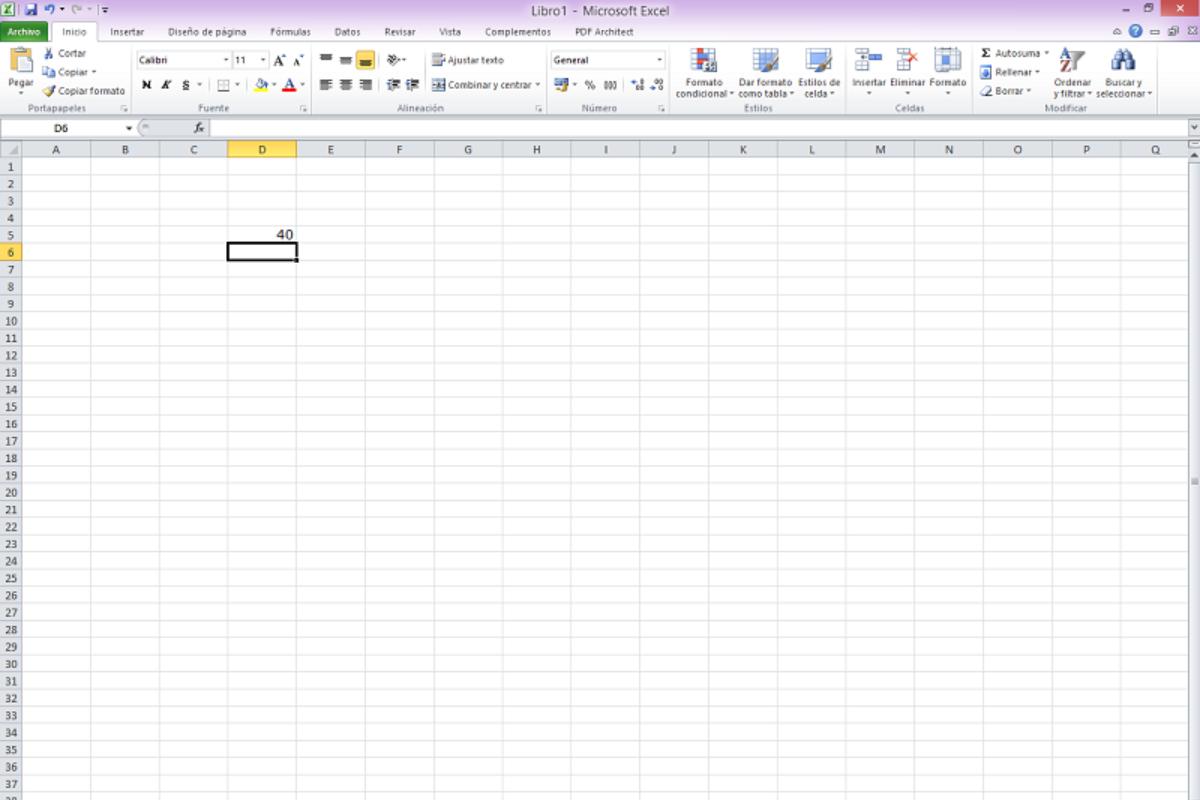The height and width of the screenshot is (800, 1200).
Task: Click the Pegar (paste) clipboard icon
Action: point(21,60)
